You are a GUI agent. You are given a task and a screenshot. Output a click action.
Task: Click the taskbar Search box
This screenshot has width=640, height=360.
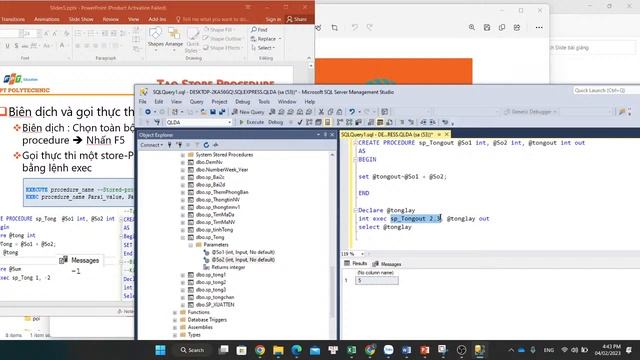192,350
